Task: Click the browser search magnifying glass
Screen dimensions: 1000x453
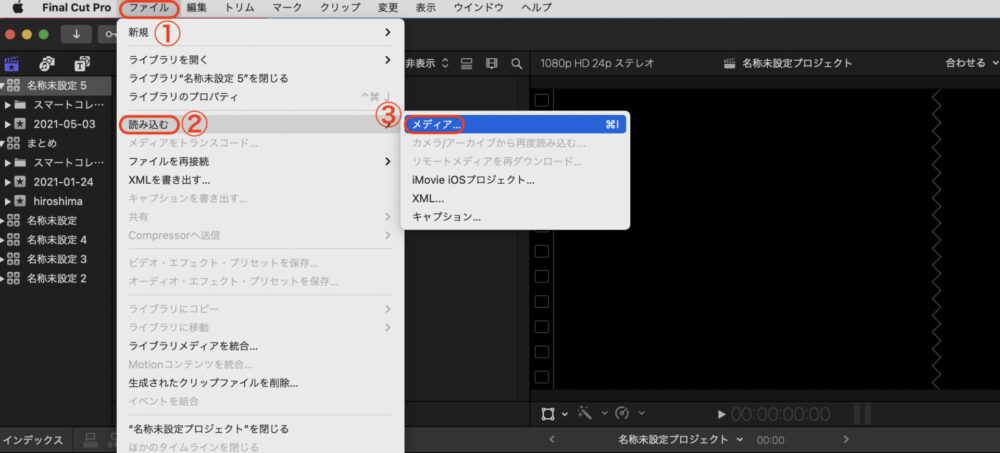Action: [x=517, y=63]
